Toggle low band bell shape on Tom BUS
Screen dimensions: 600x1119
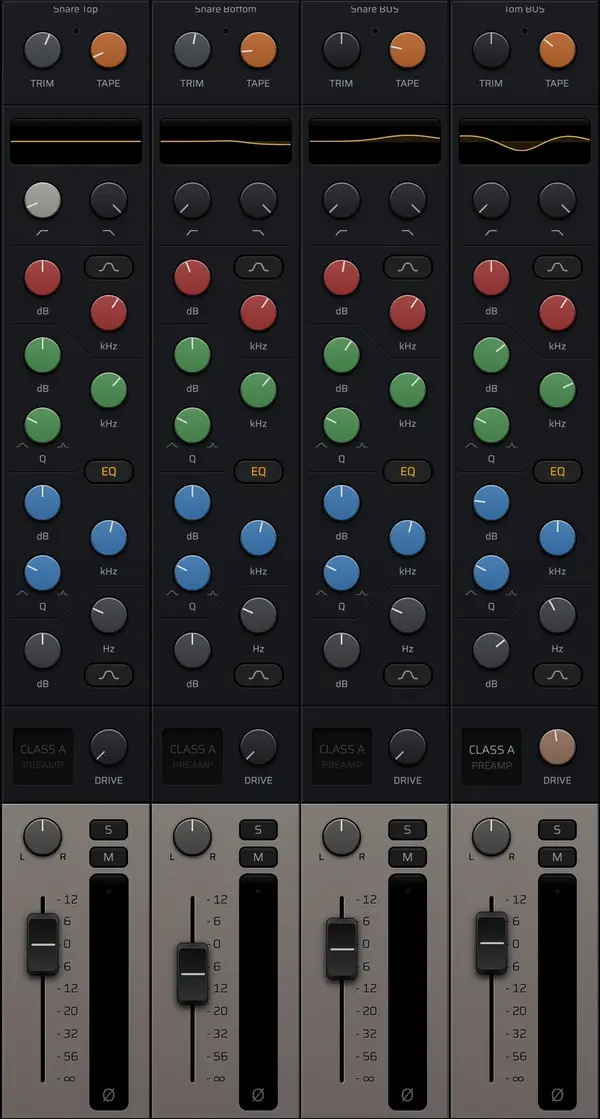pos(557,674)
